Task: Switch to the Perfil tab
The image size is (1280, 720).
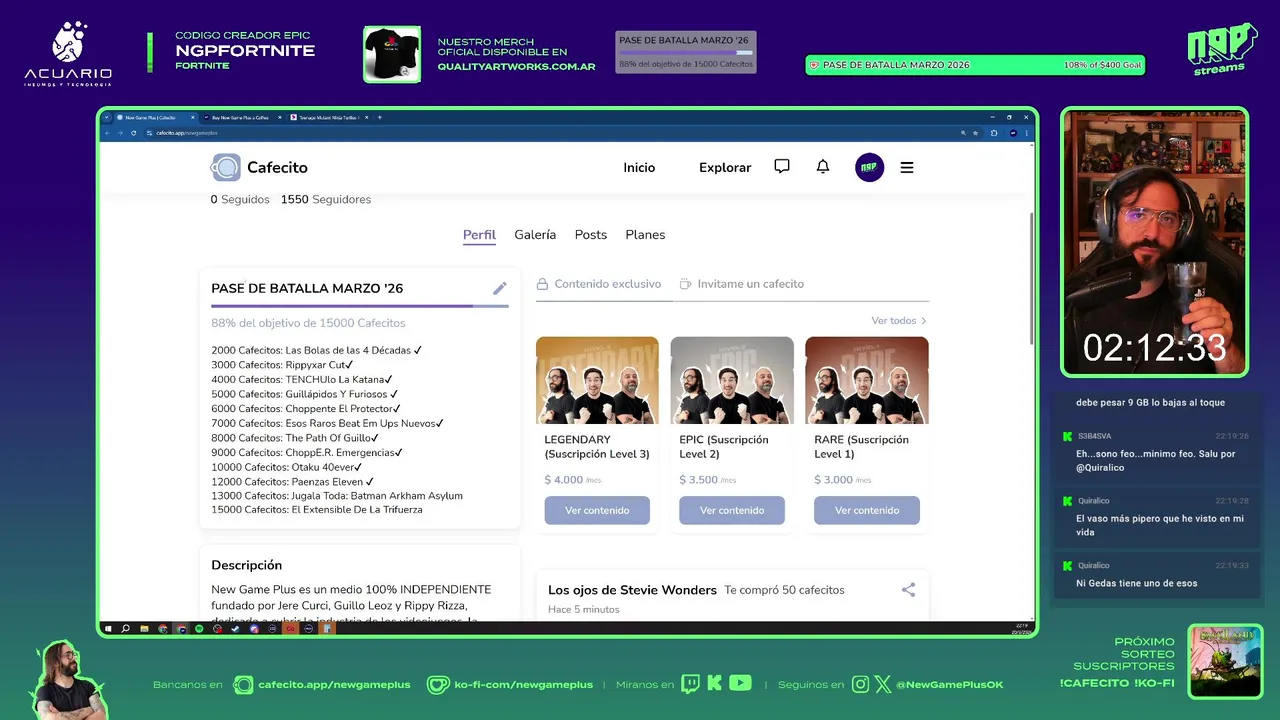Action: (479, 235)
